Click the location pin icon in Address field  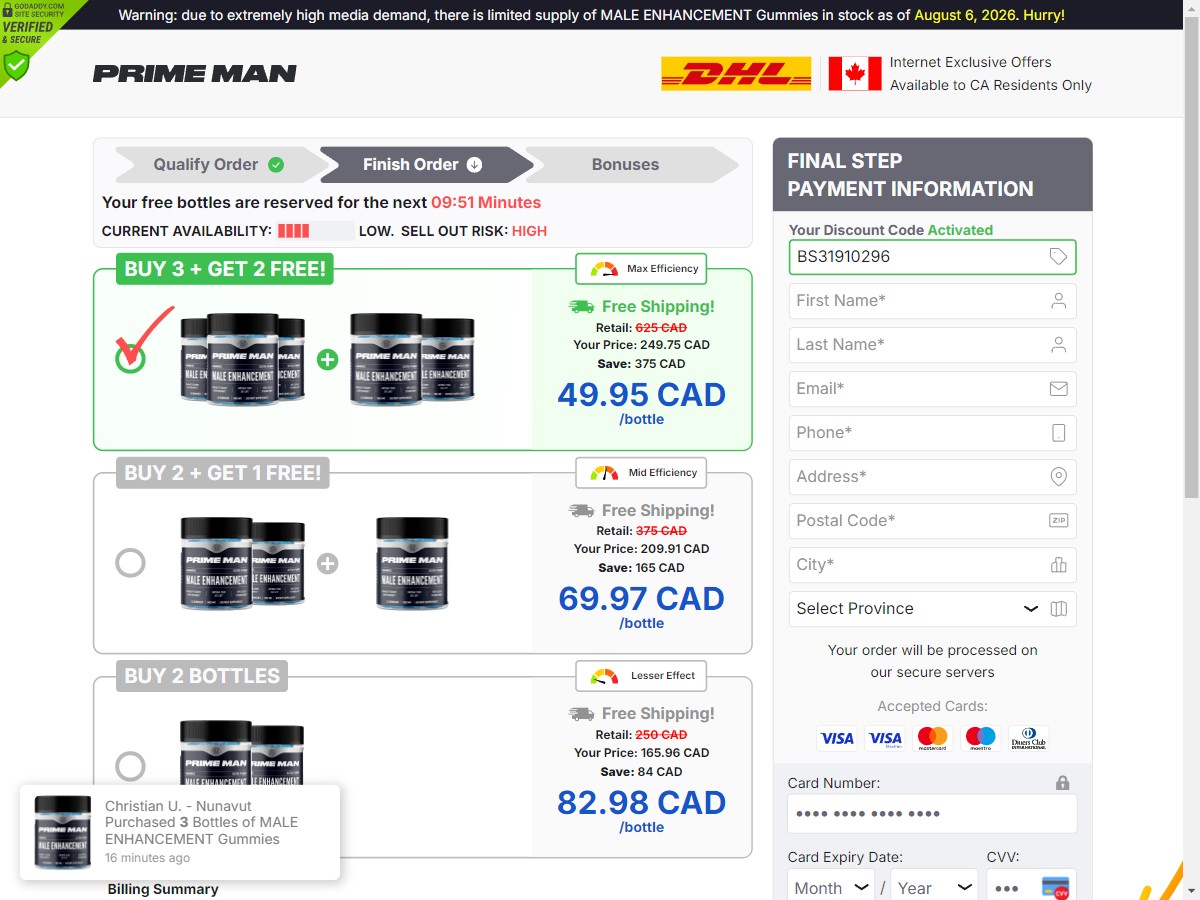[1058, 477]
